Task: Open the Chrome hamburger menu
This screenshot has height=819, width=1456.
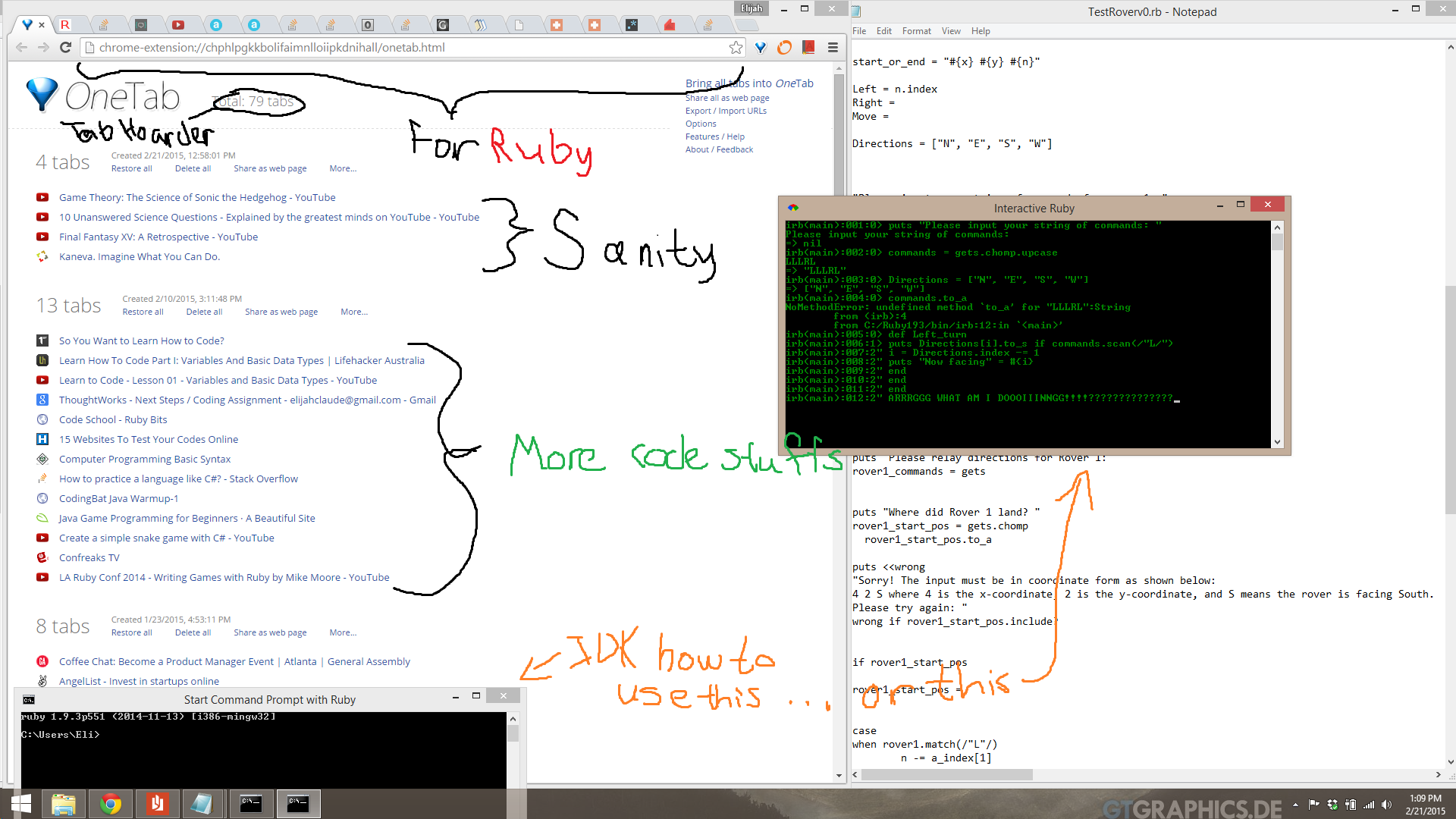Action: tap(833, 48)
